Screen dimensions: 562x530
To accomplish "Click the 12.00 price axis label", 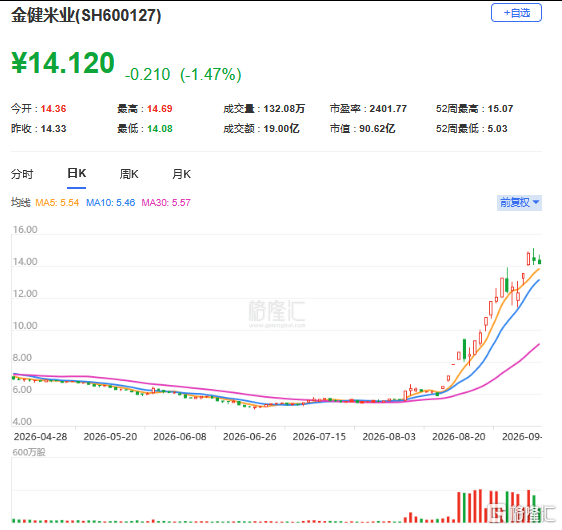I will (25, 294).
